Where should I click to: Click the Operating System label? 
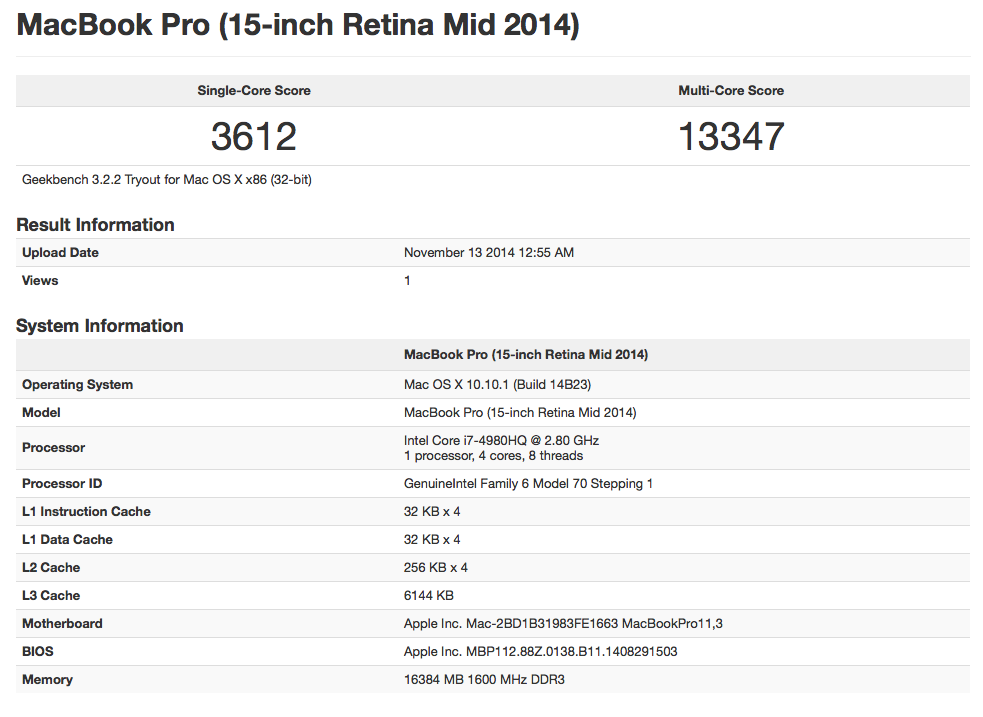tap(78, 385)
